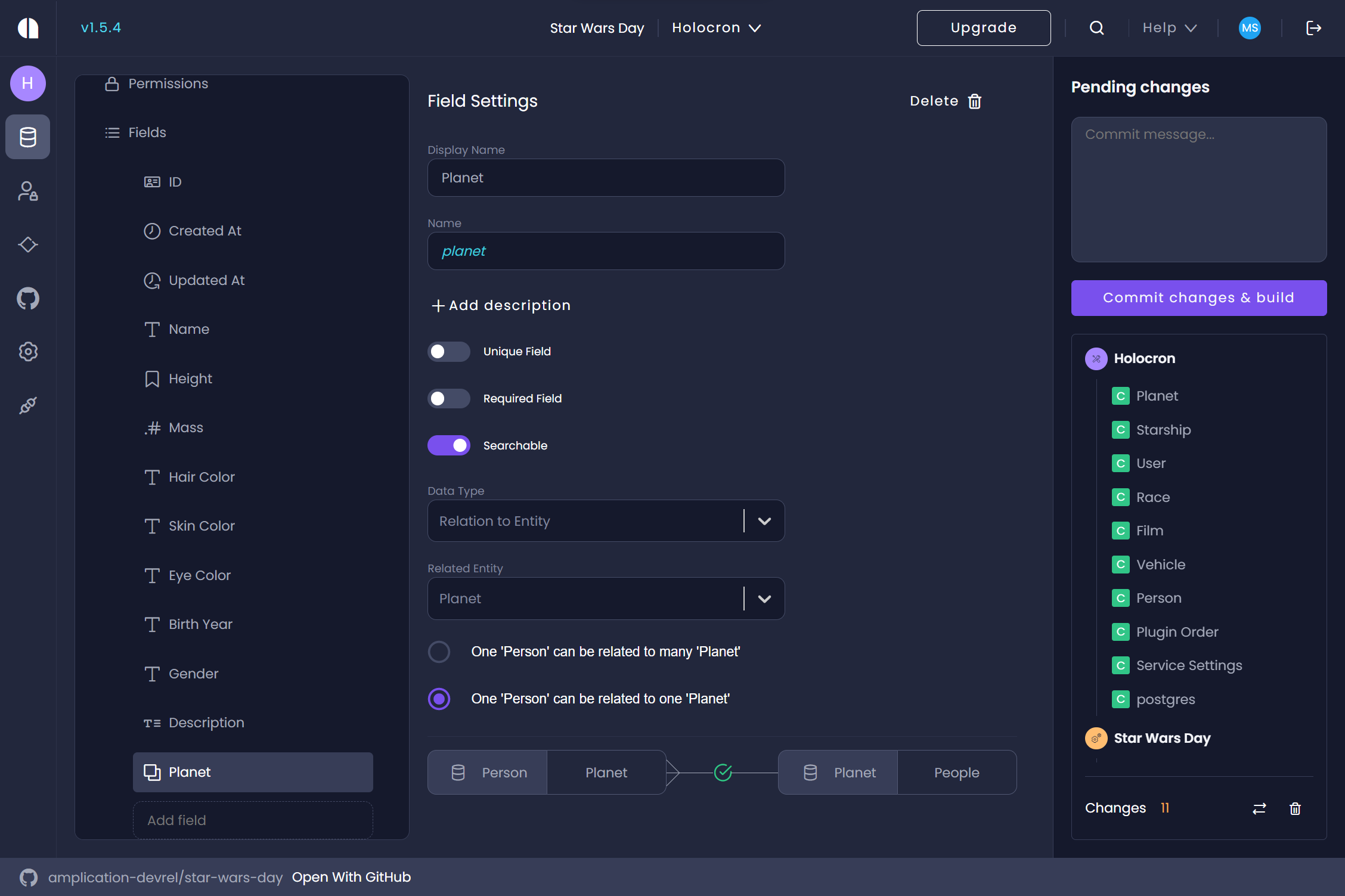The image size is (1345, 896).
Task: Select the Gender field
Action: 253,674
